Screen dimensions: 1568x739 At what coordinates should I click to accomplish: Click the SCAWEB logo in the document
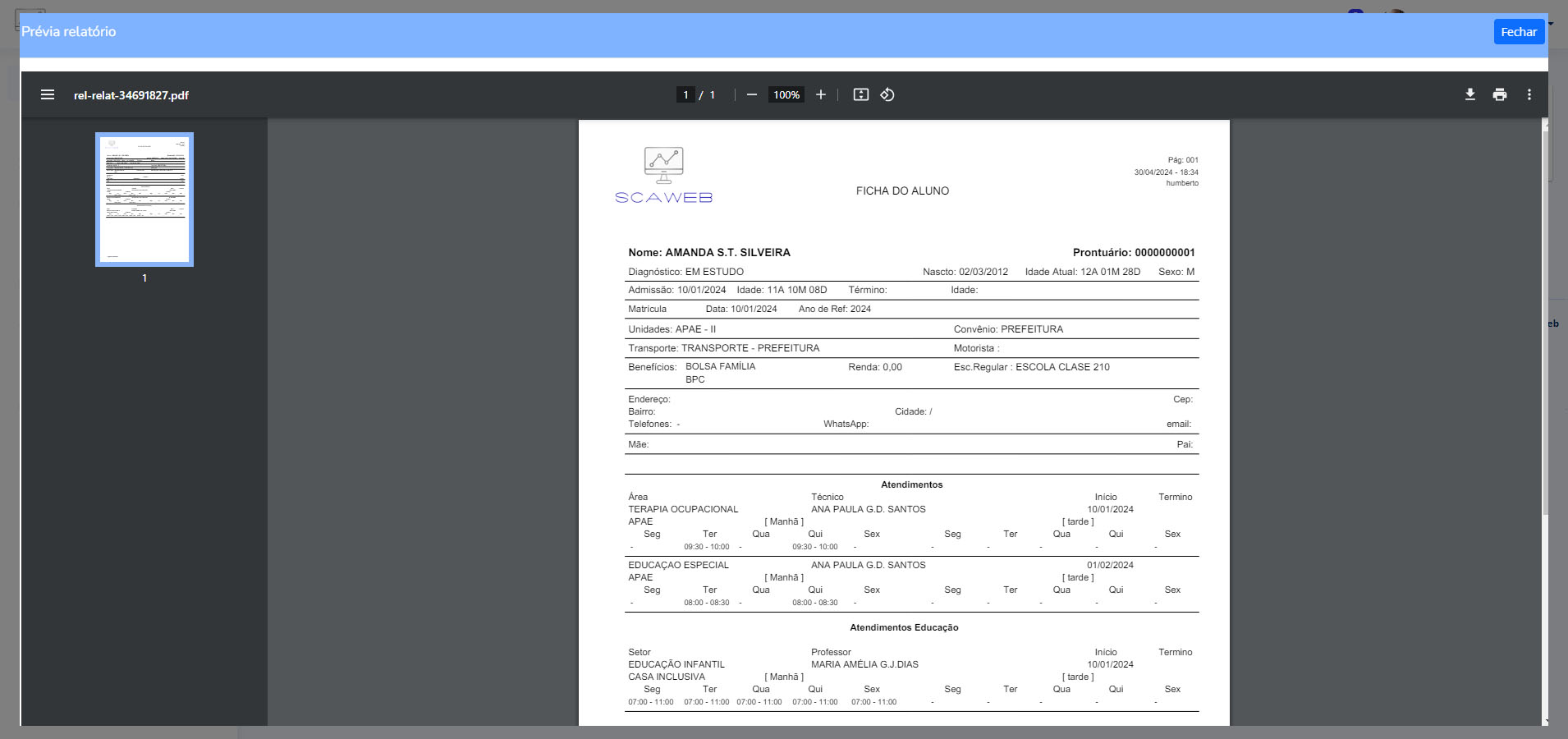coord(663,176)
